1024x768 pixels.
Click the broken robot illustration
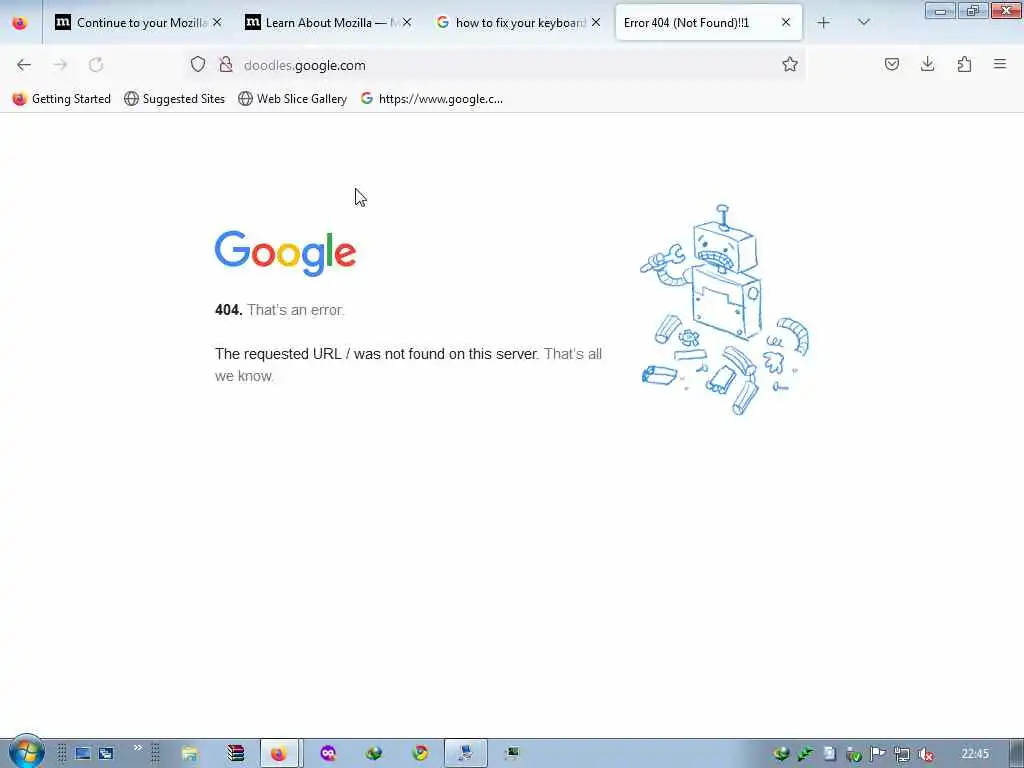(724, 310)
